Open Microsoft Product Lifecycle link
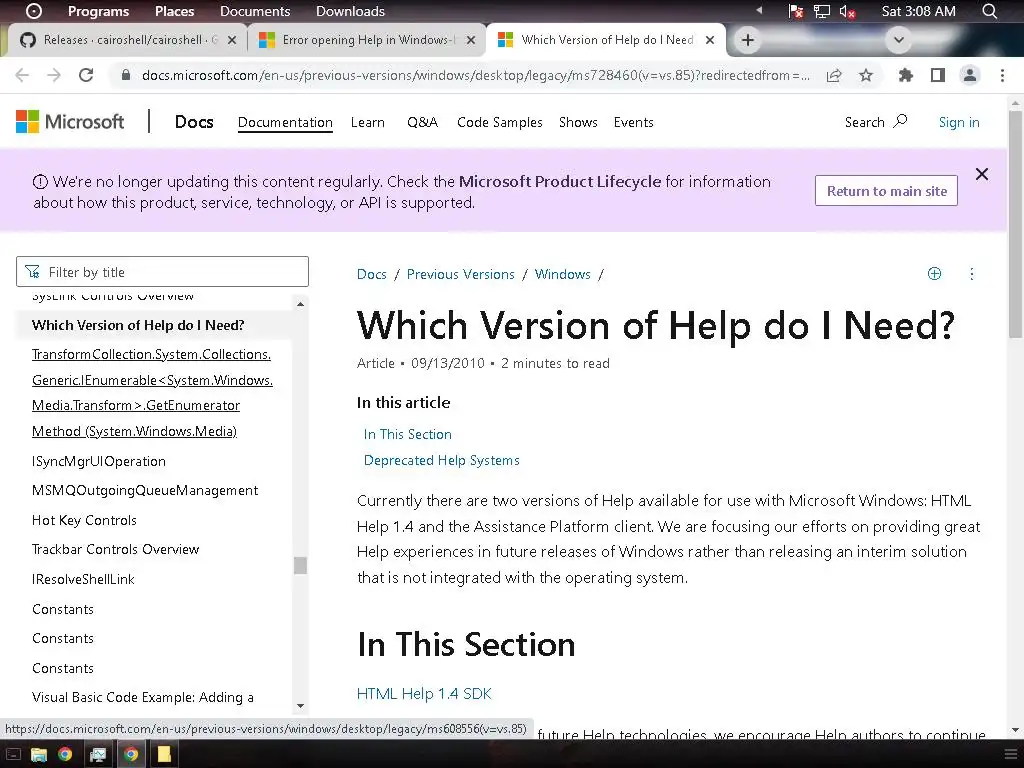Viewport: 1024px width, 768px height. click(560, 182)
